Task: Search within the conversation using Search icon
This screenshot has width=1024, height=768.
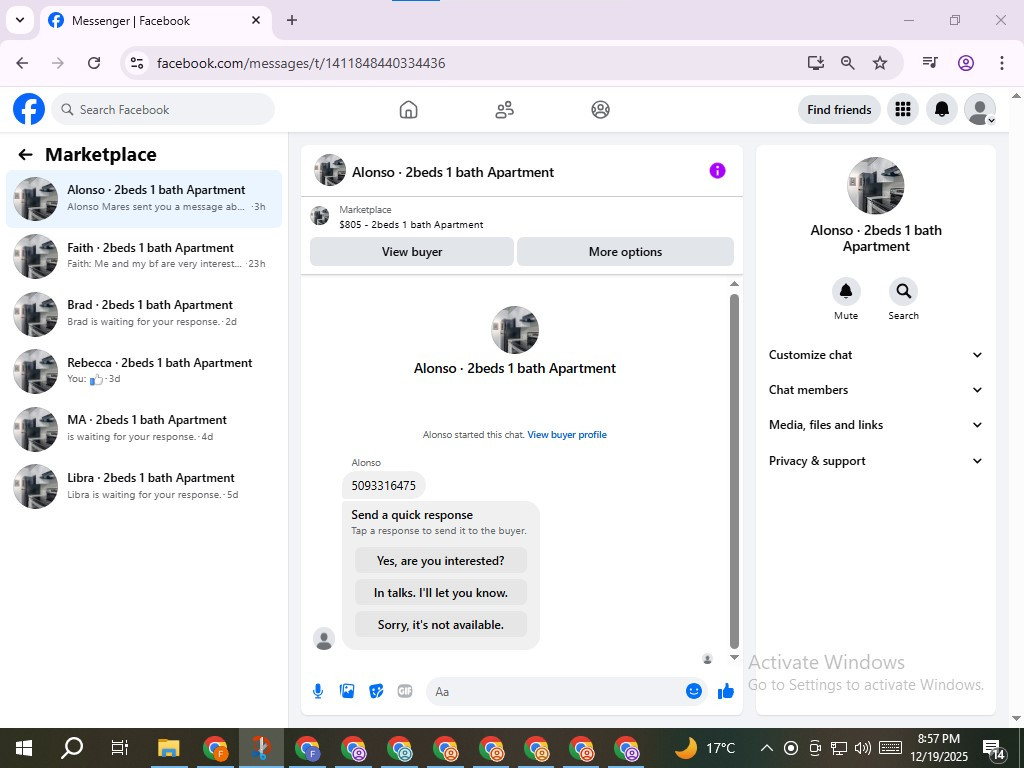Action: click(x=903, y=291)
